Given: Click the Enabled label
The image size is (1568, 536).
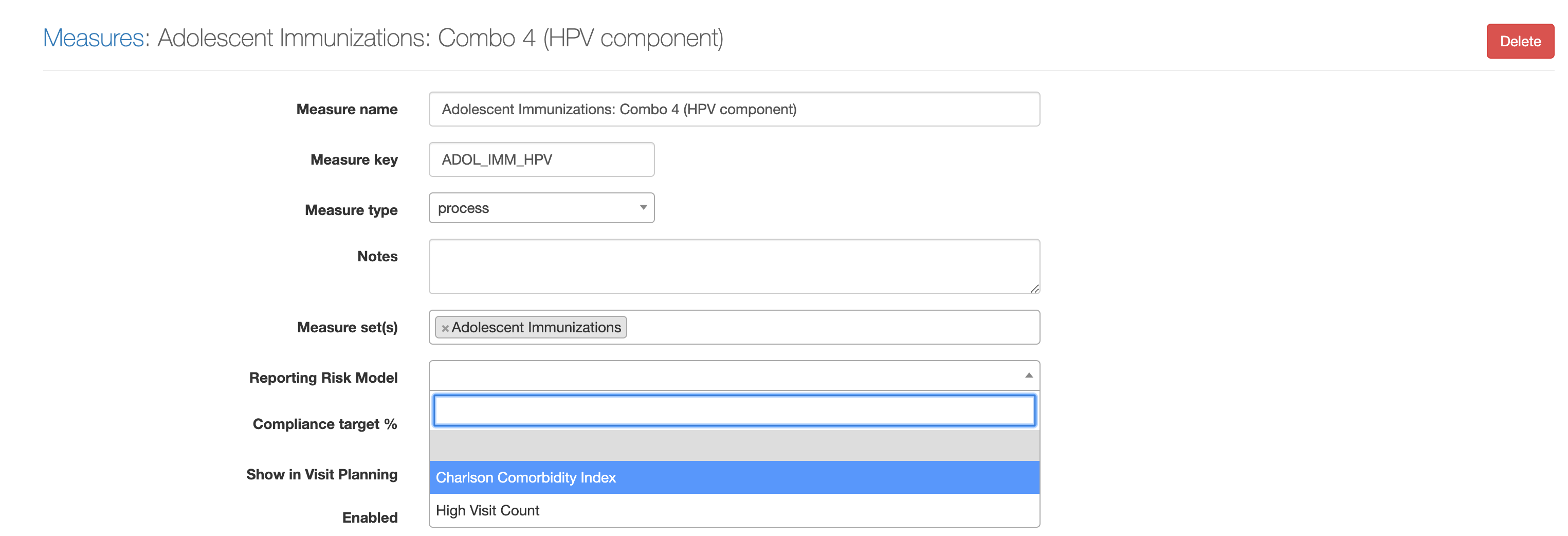Looking at the screenshot, I should pyautogui.click(x=370, y=517).
